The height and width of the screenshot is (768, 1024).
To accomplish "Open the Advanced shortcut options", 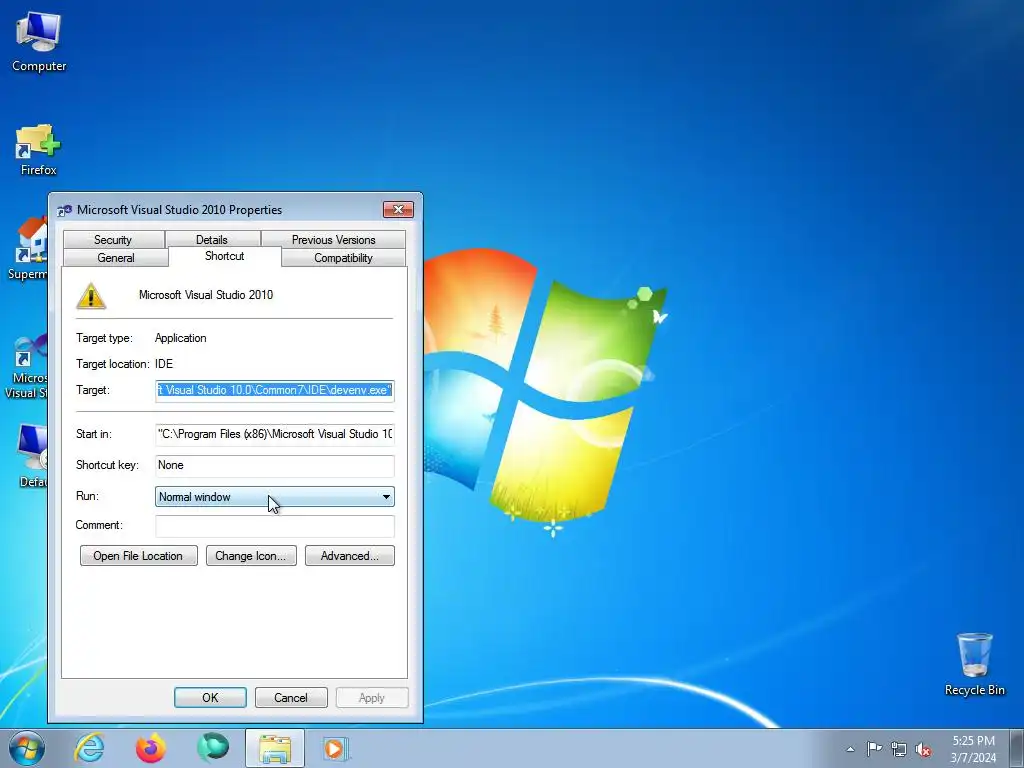I will point(349,556).
